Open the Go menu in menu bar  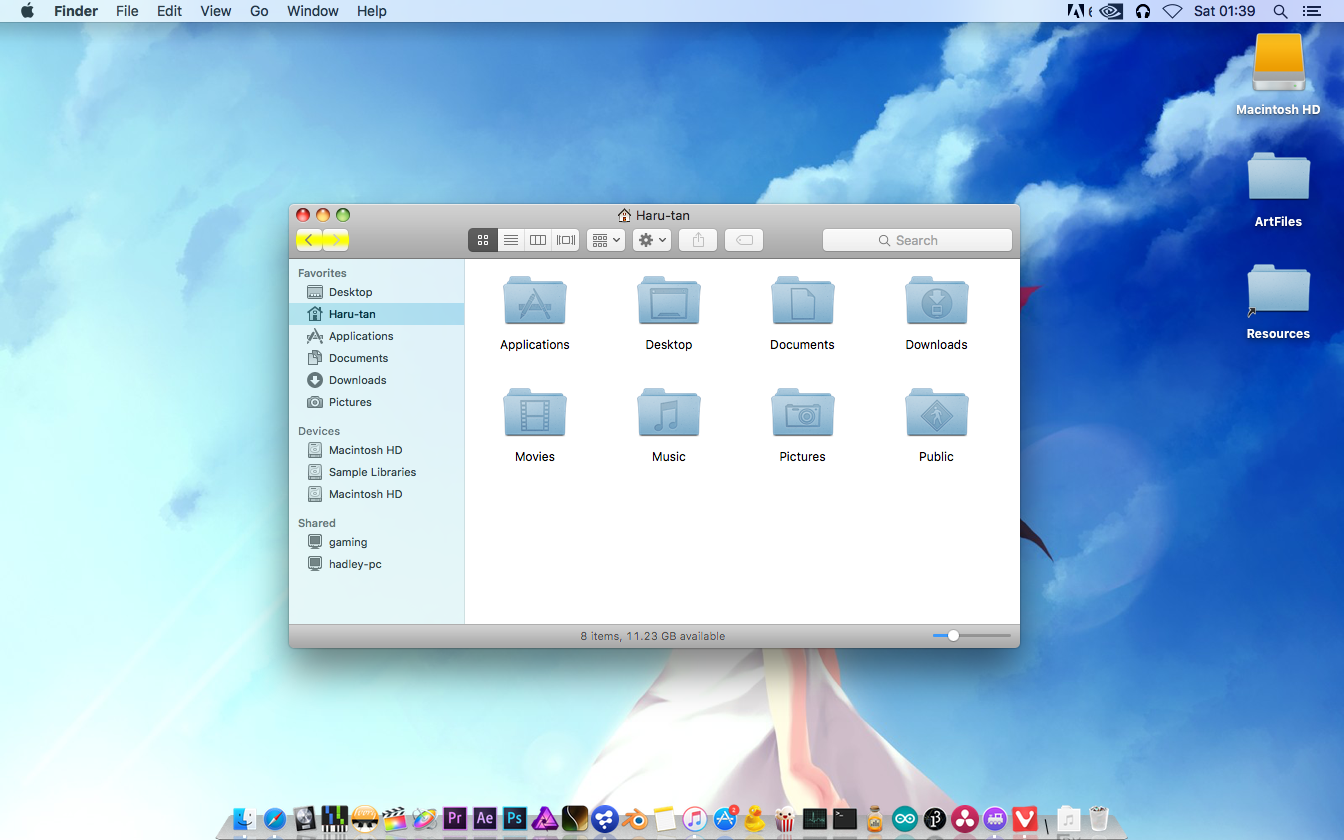tap(259, 11)
